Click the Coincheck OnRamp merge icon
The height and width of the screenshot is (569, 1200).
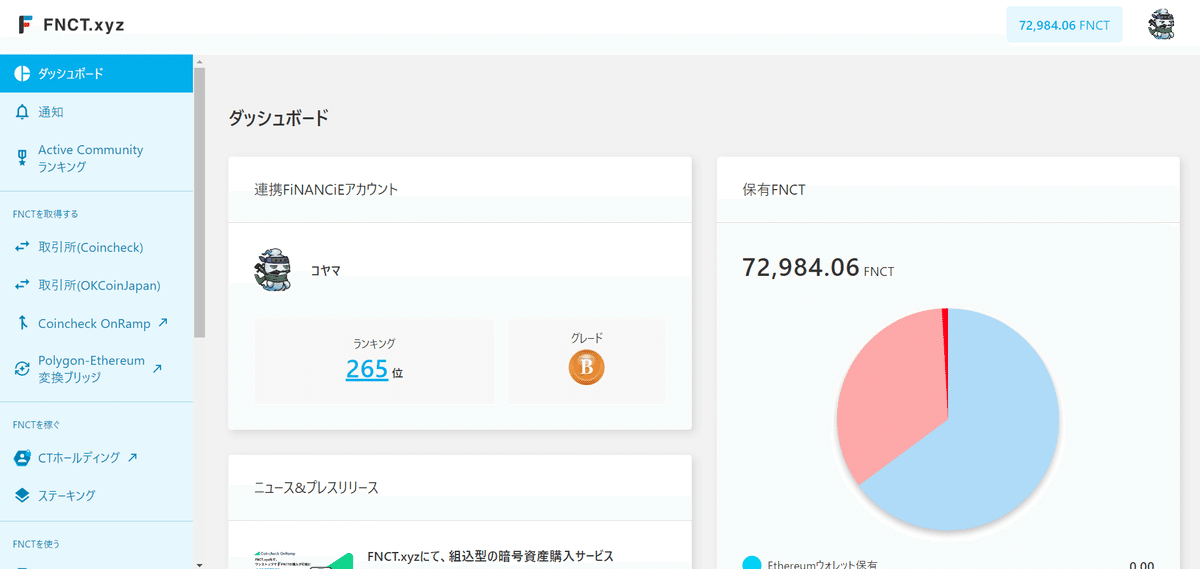coord(22,323)
